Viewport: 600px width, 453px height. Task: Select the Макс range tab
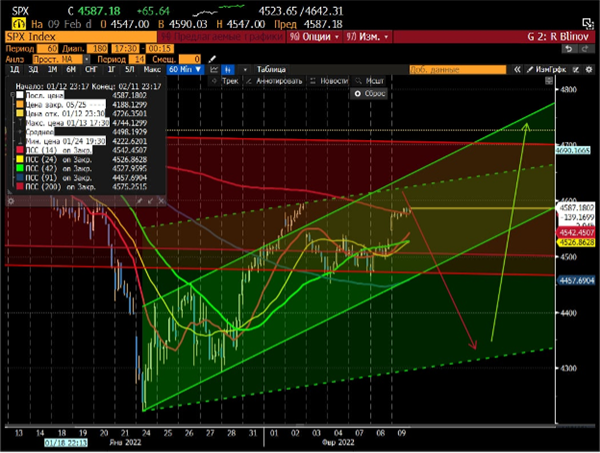(152, 69)
